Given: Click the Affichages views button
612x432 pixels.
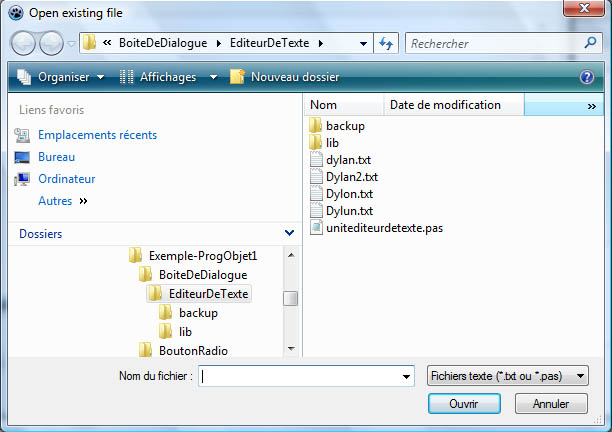Looking at the screenshot, I should pos(158,77).
